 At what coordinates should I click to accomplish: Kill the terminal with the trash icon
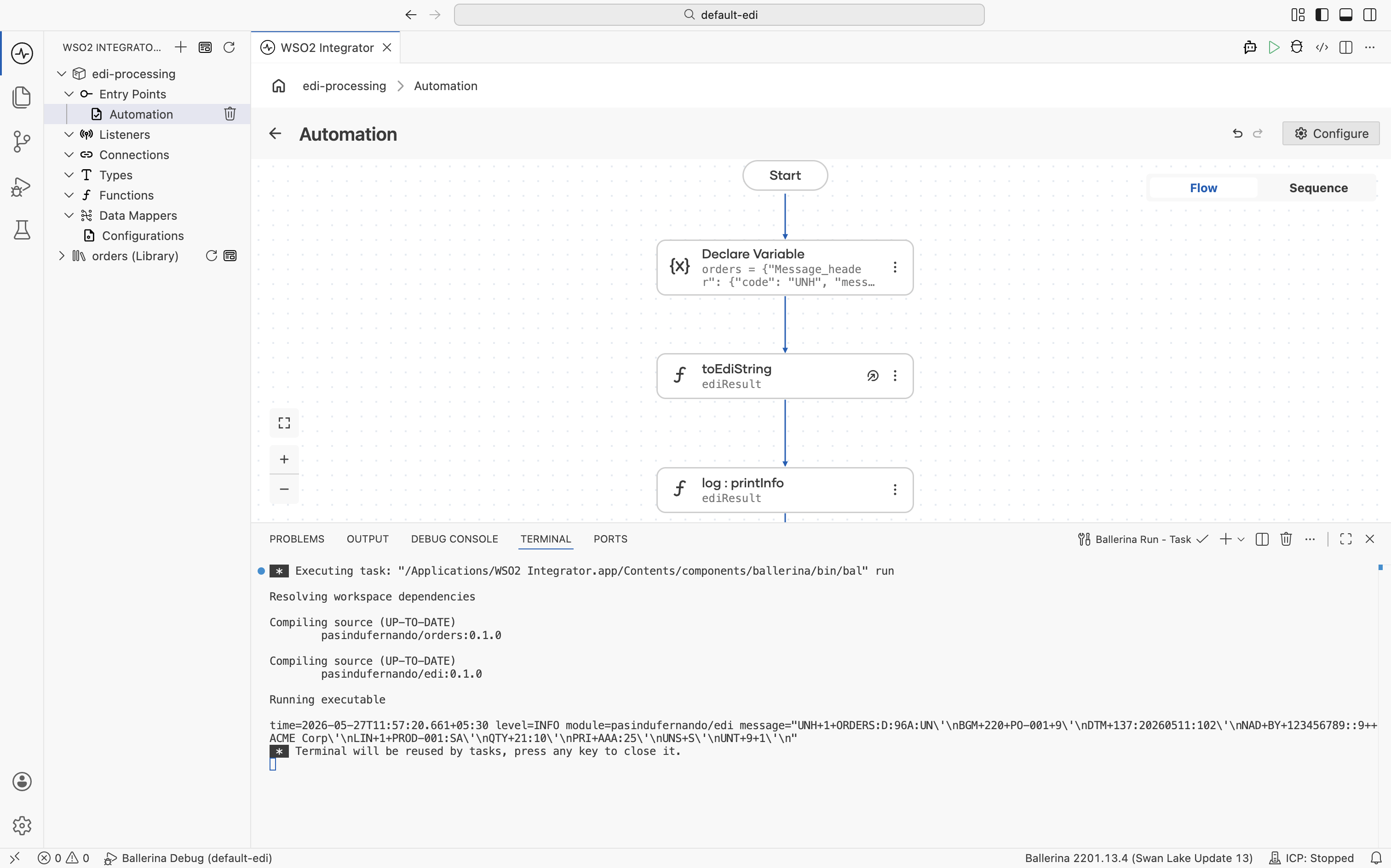(x=1286, y=538)
